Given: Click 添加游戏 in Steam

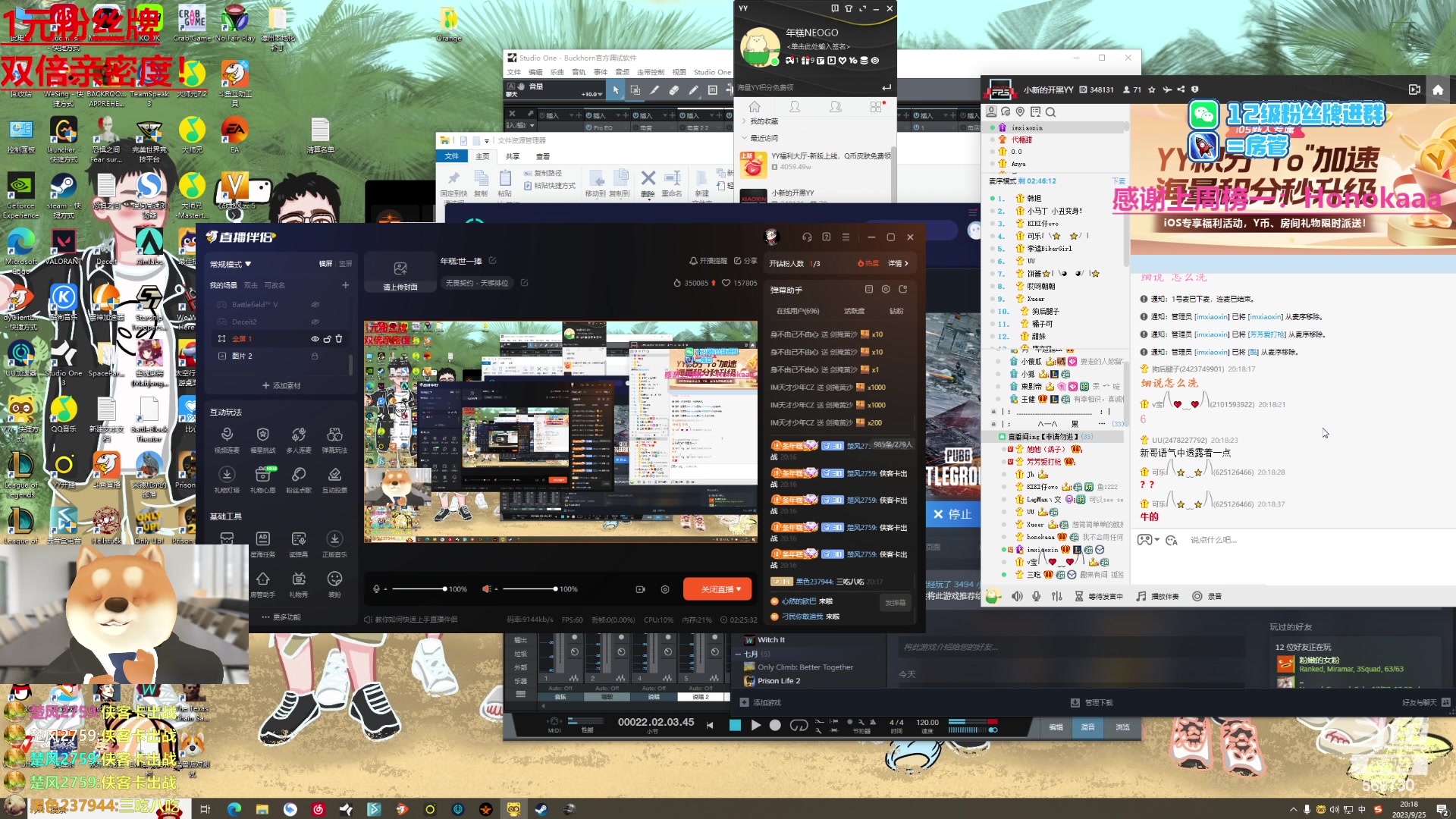Looking at the screenshot, I should [x=761, y=703].
